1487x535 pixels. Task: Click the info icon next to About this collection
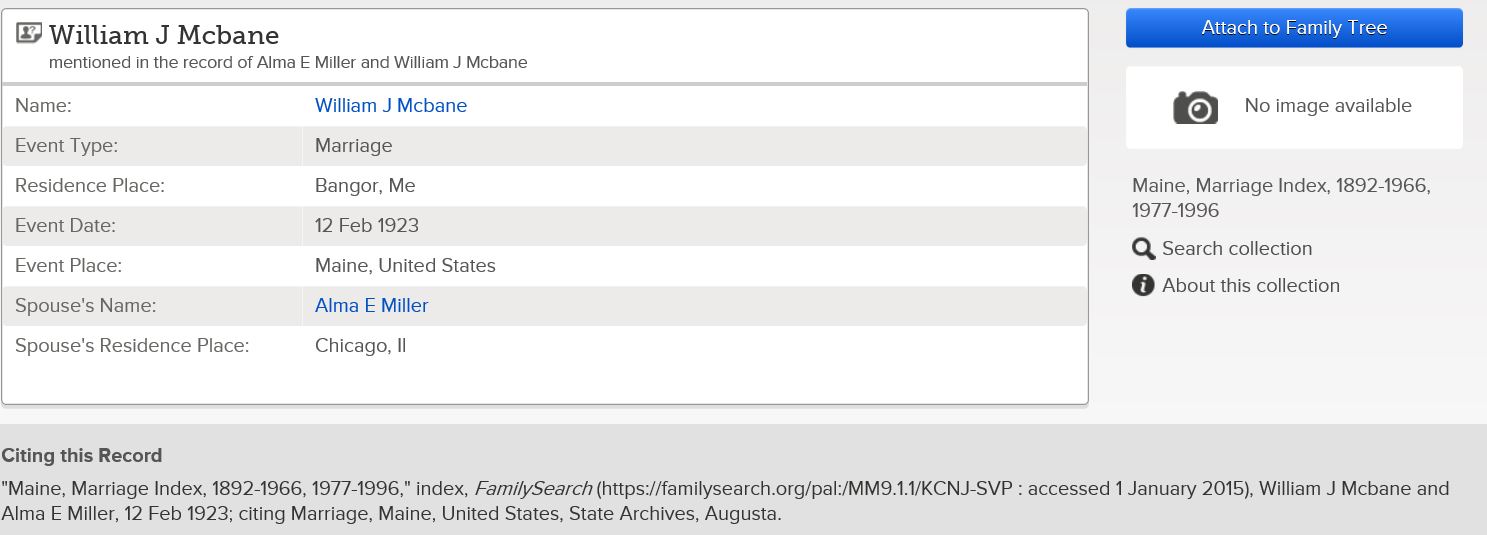[1143, 286]
